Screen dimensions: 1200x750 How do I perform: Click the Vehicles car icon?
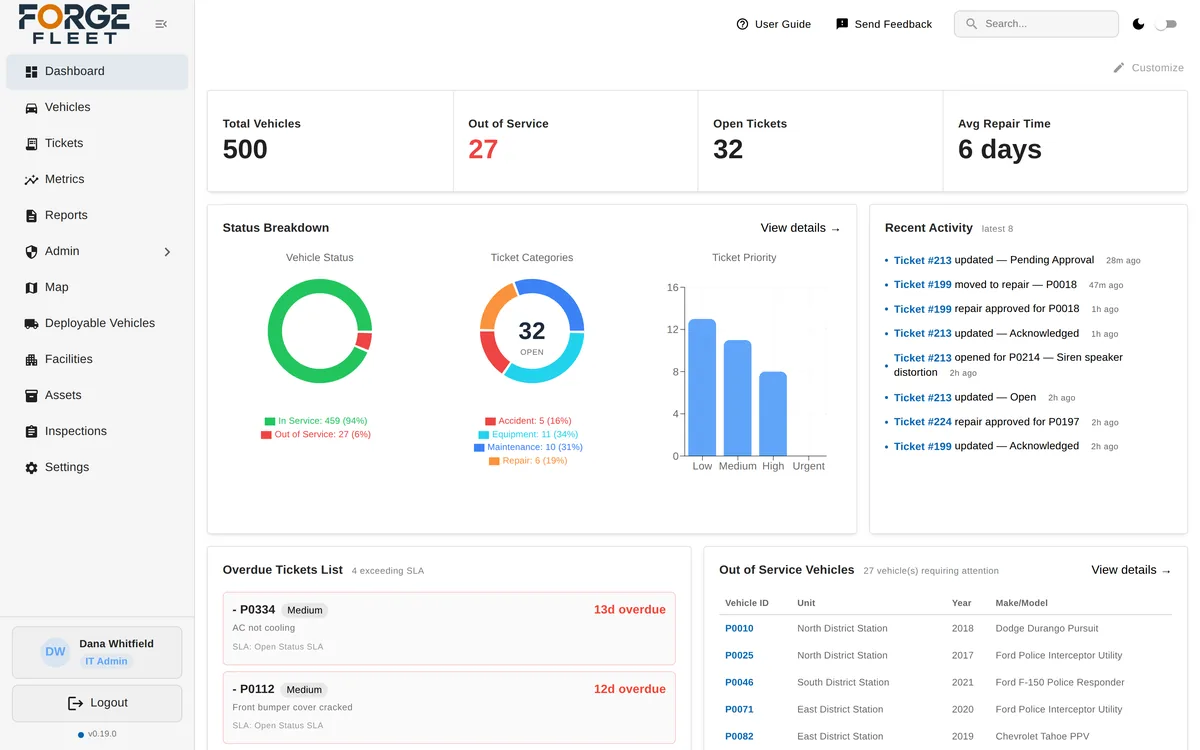point(31,108)
